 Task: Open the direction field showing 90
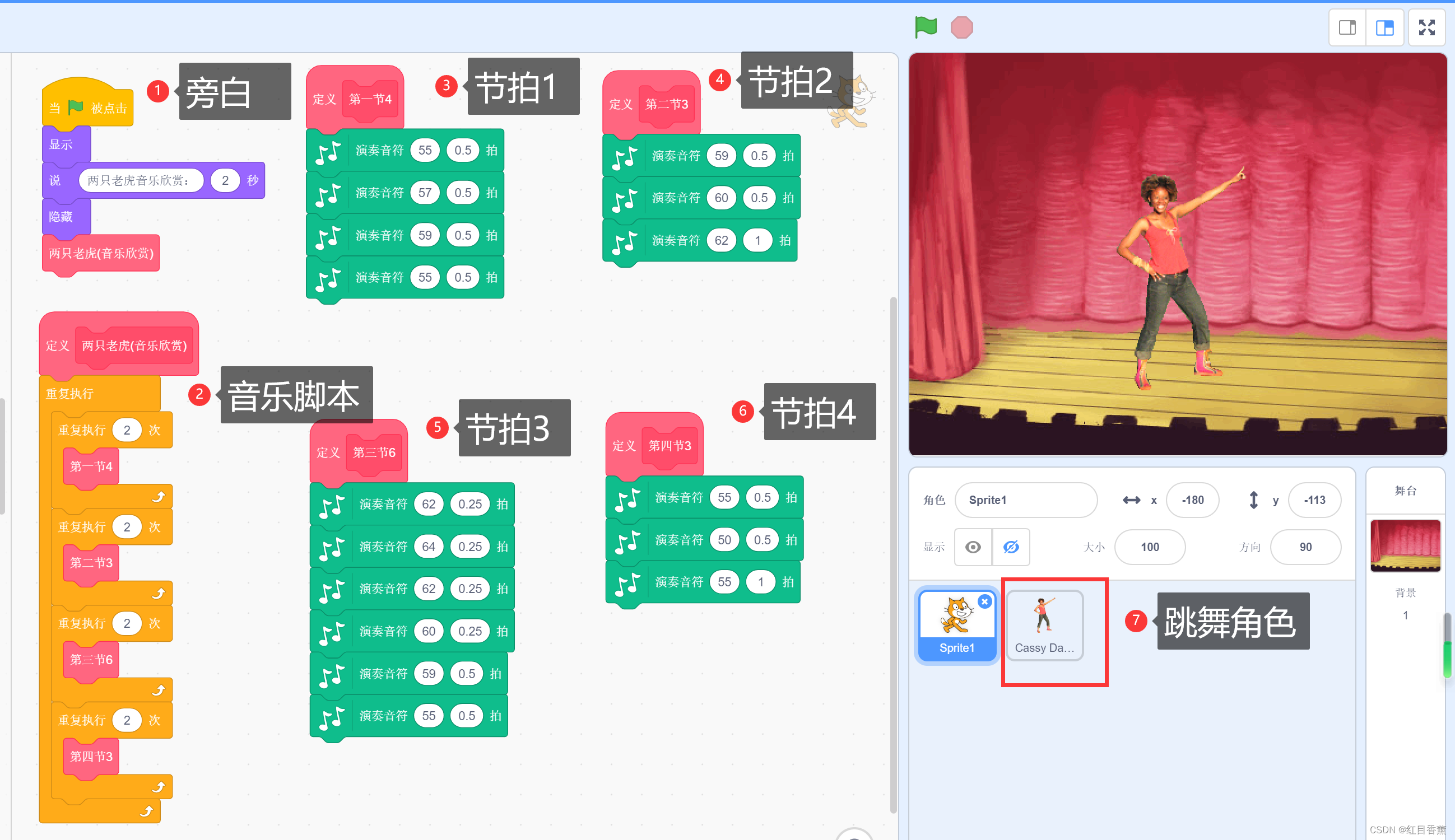(1305, 547)
